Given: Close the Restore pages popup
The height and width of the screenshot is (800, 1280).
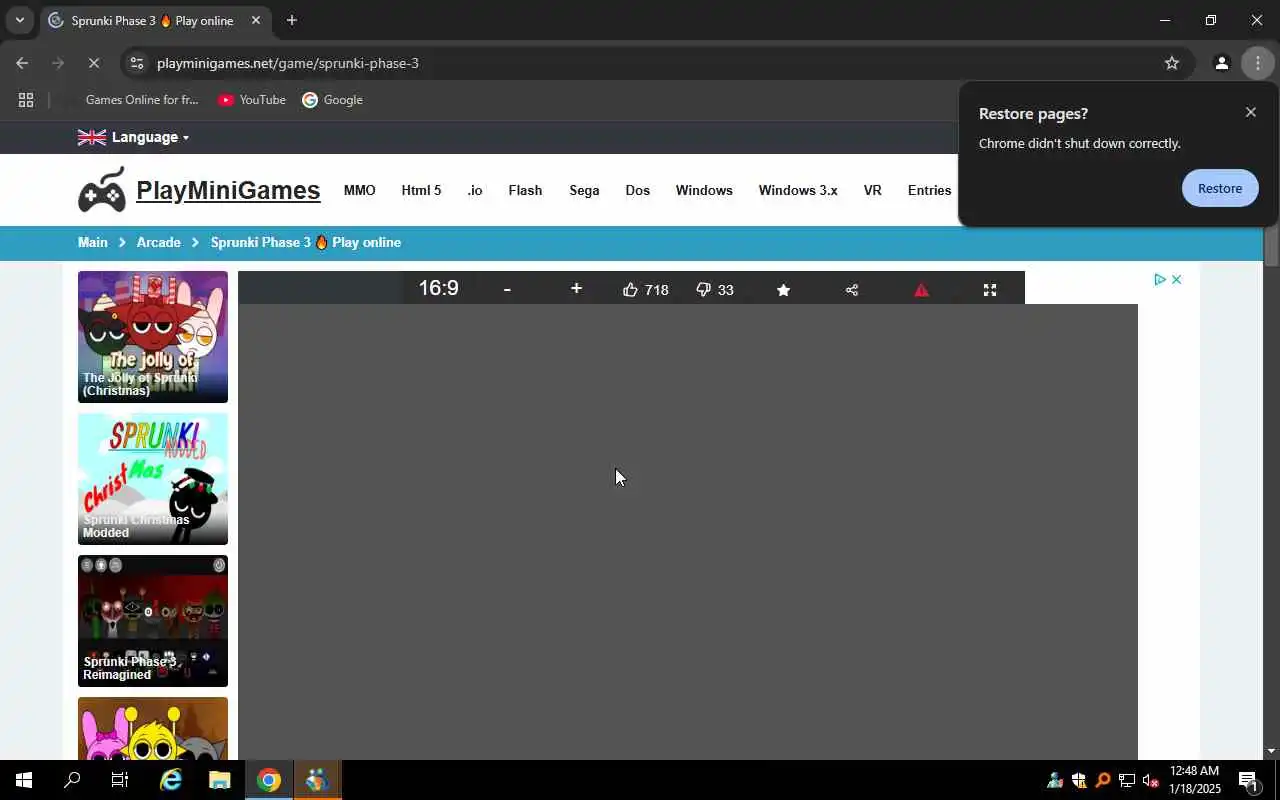Looking at the screenshot, I should pos(1250,112).
